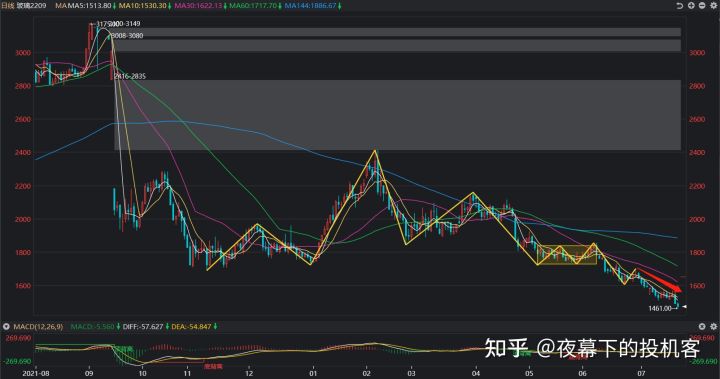Image resolution: width=720 pixels, height=379 pixels.
Task: Select the MA5:1513.80 moving average label
Action: coord(90,6)
